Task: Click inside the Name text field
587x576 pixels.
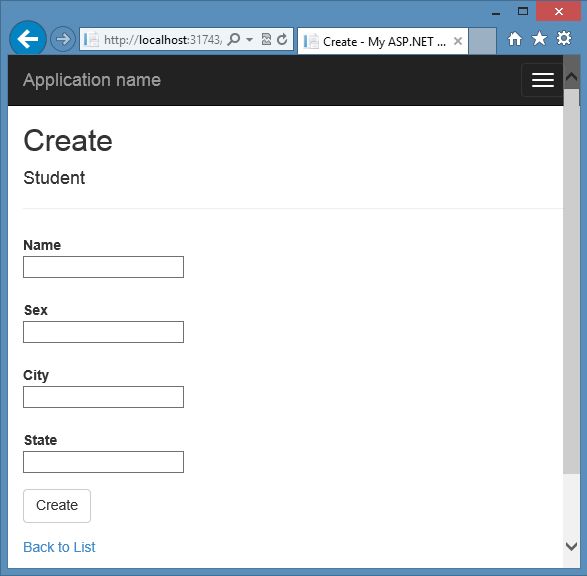Action: 103,267
